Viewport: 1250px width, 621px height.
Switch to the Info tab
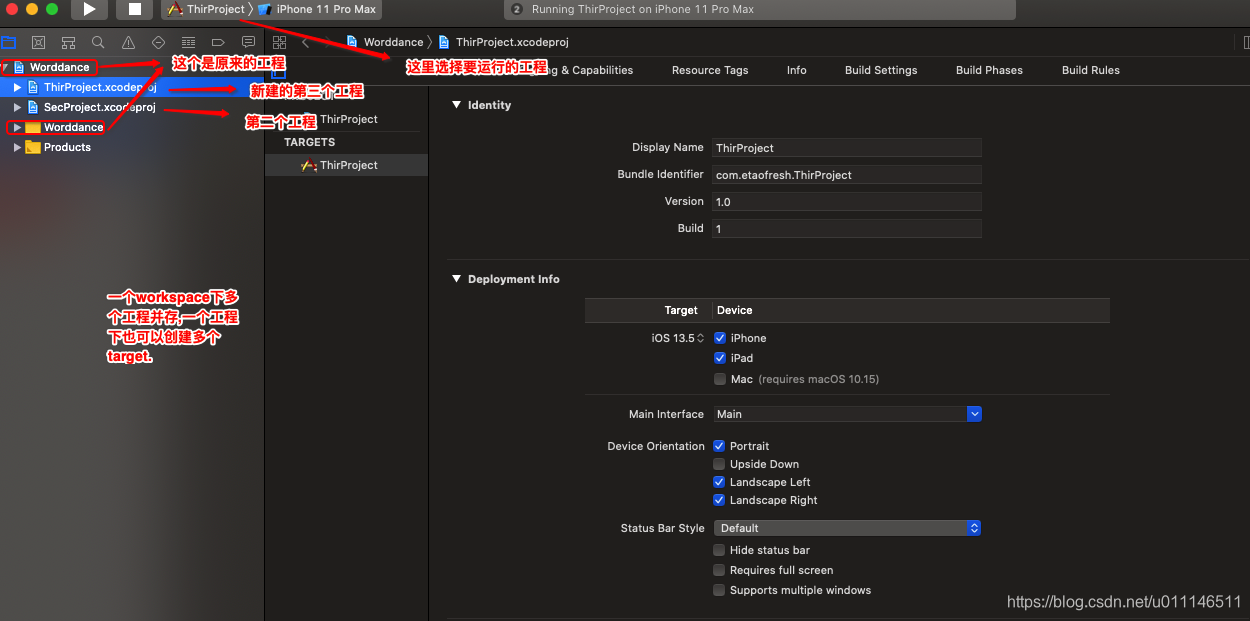797,70
